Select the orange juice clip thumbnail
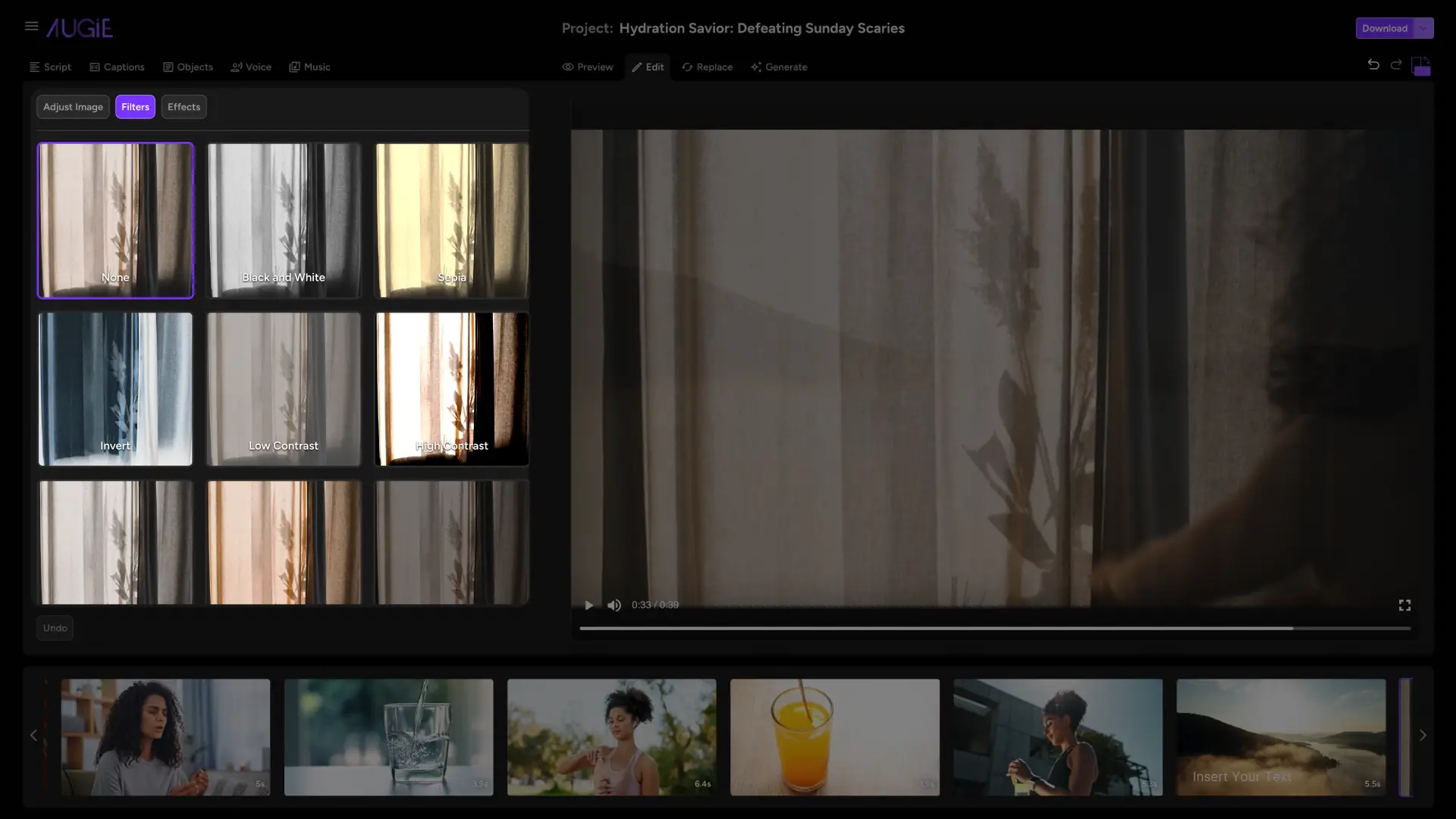 pos(834,736)
